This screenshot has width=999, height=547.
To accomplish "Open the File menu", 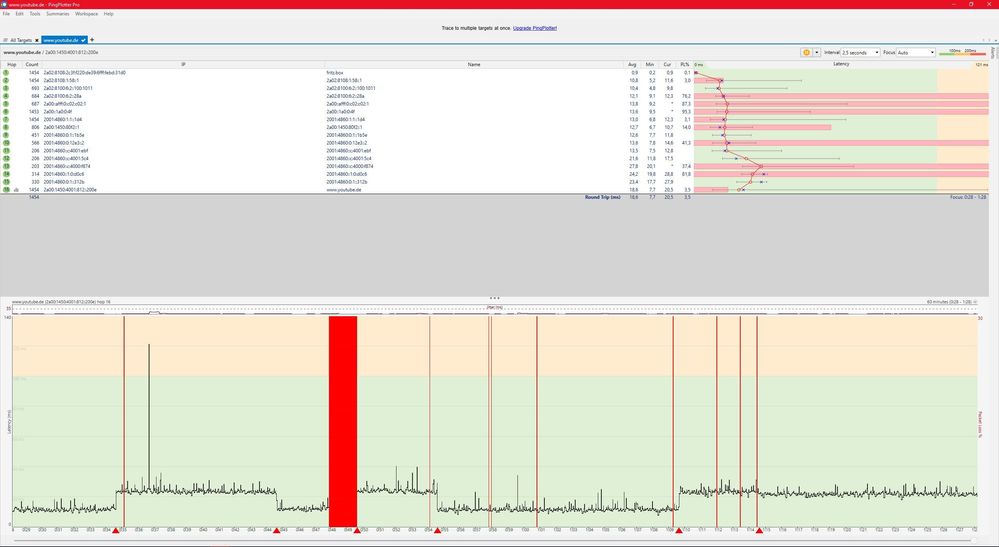I will [x=6, y=13].
